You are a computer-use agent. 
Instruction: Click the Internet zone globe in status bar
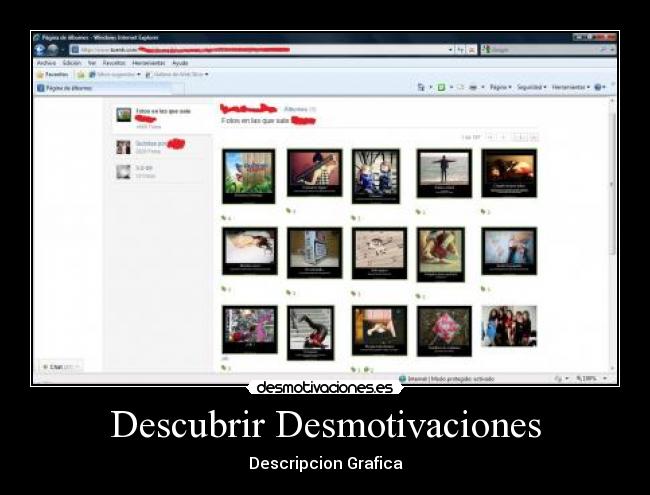click(x=402, y=379)
